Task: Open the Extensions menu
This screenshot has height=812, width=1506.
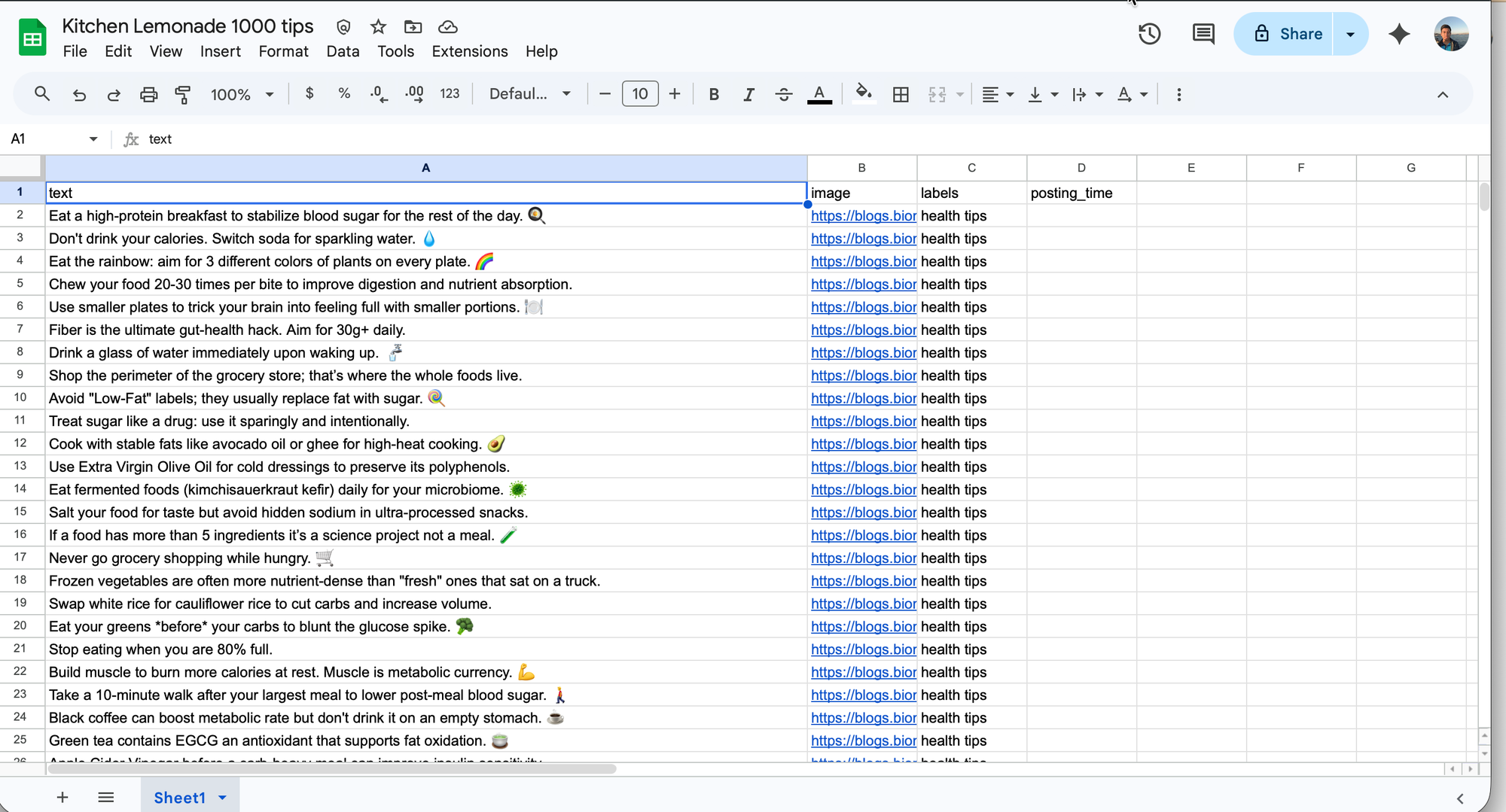Action: pos(469,51)
